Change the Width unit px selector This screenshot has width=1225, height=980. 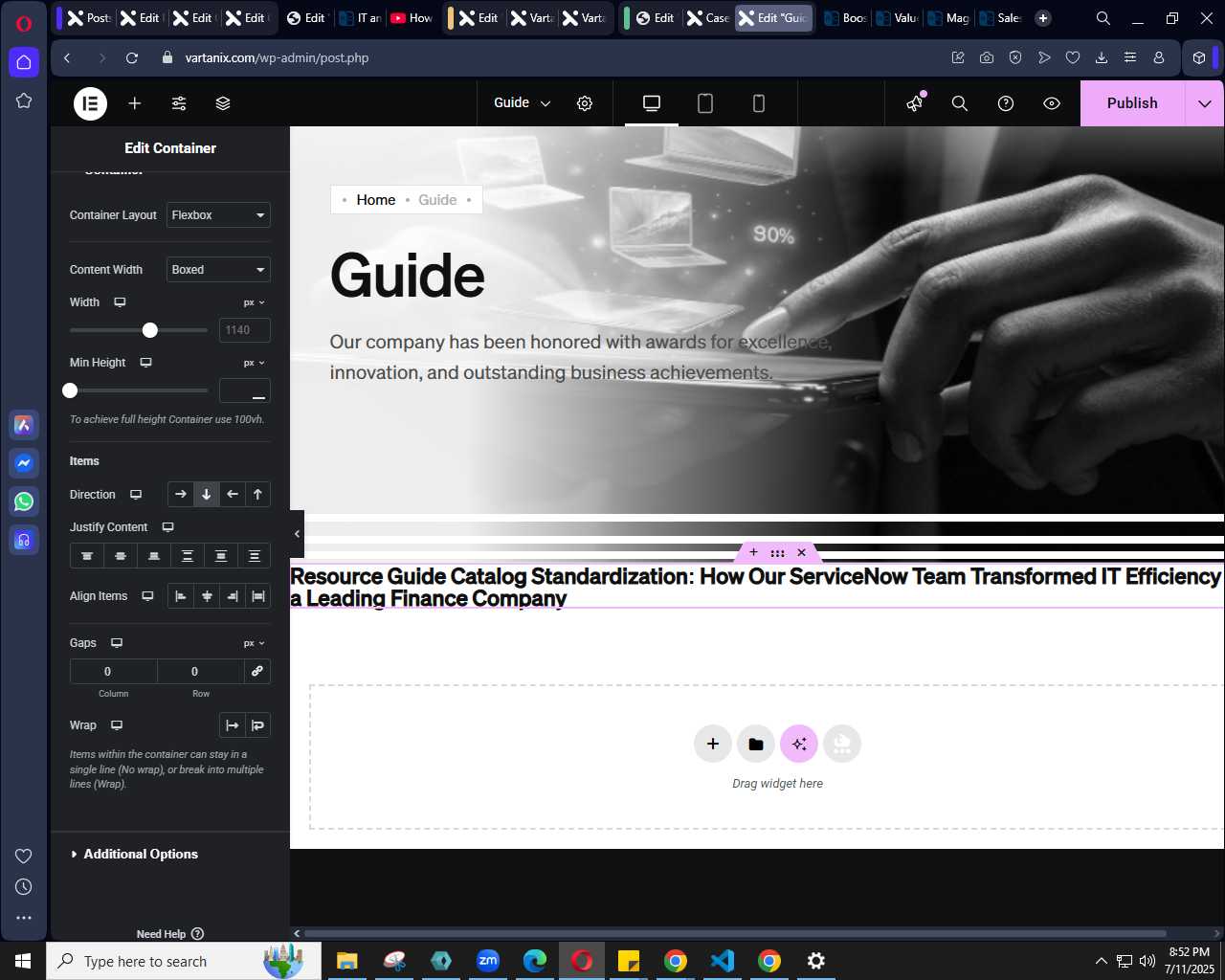254,302
